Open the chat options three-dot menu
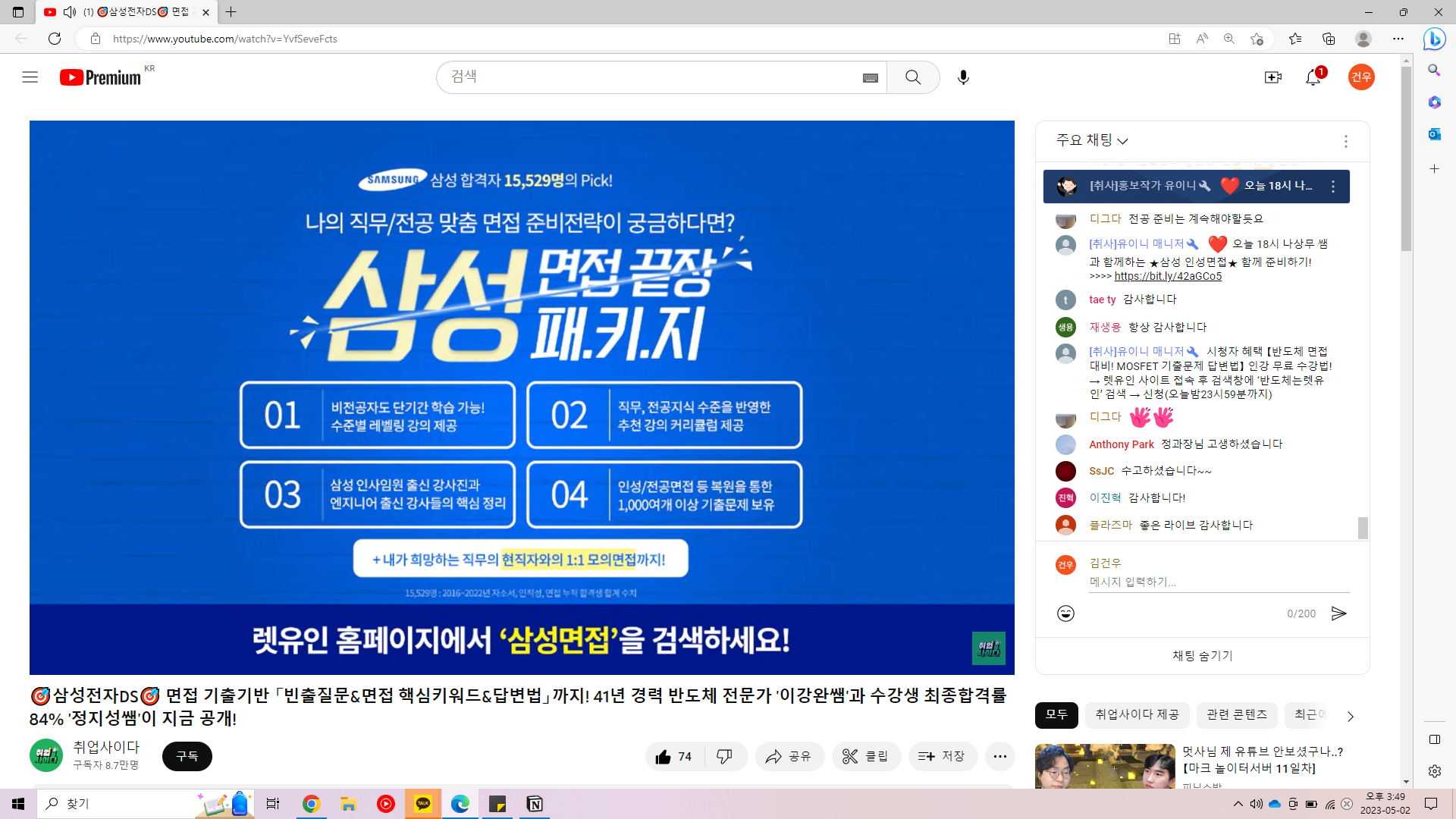The height and width of the screenshot is (819, 1456). click(1345, 142)
